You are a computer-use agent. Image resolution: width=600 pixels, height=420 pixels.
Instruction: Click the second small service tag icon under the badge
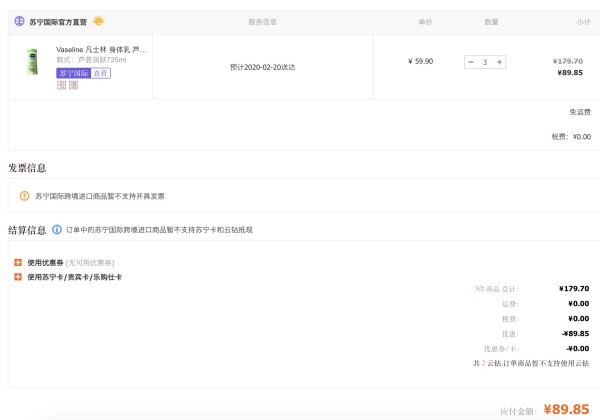(73, 85)
